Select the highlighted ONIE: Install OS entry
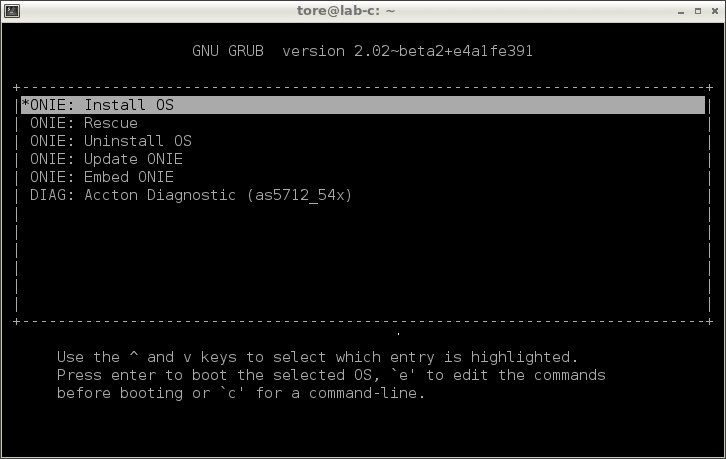Viewport: 726px width, 459px height. (x=363, y=105)
